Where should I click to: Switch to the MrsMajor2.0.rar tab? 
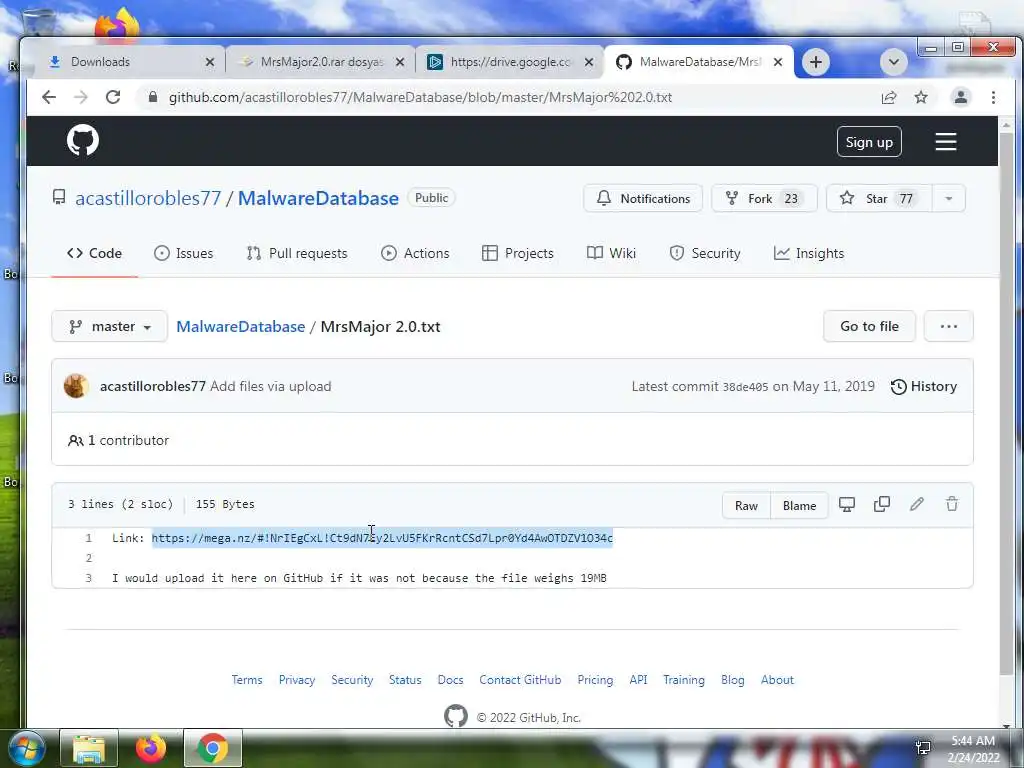[x=320, y=62]
